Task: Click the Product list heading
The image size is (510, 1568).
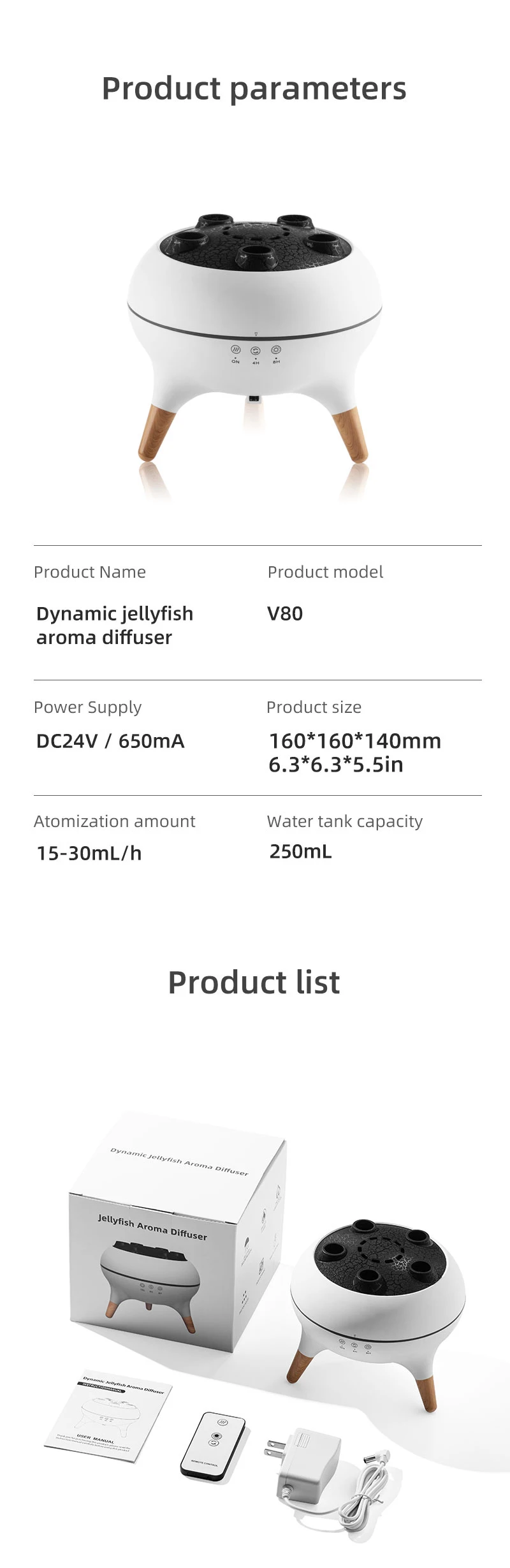Action: [254, 982]
